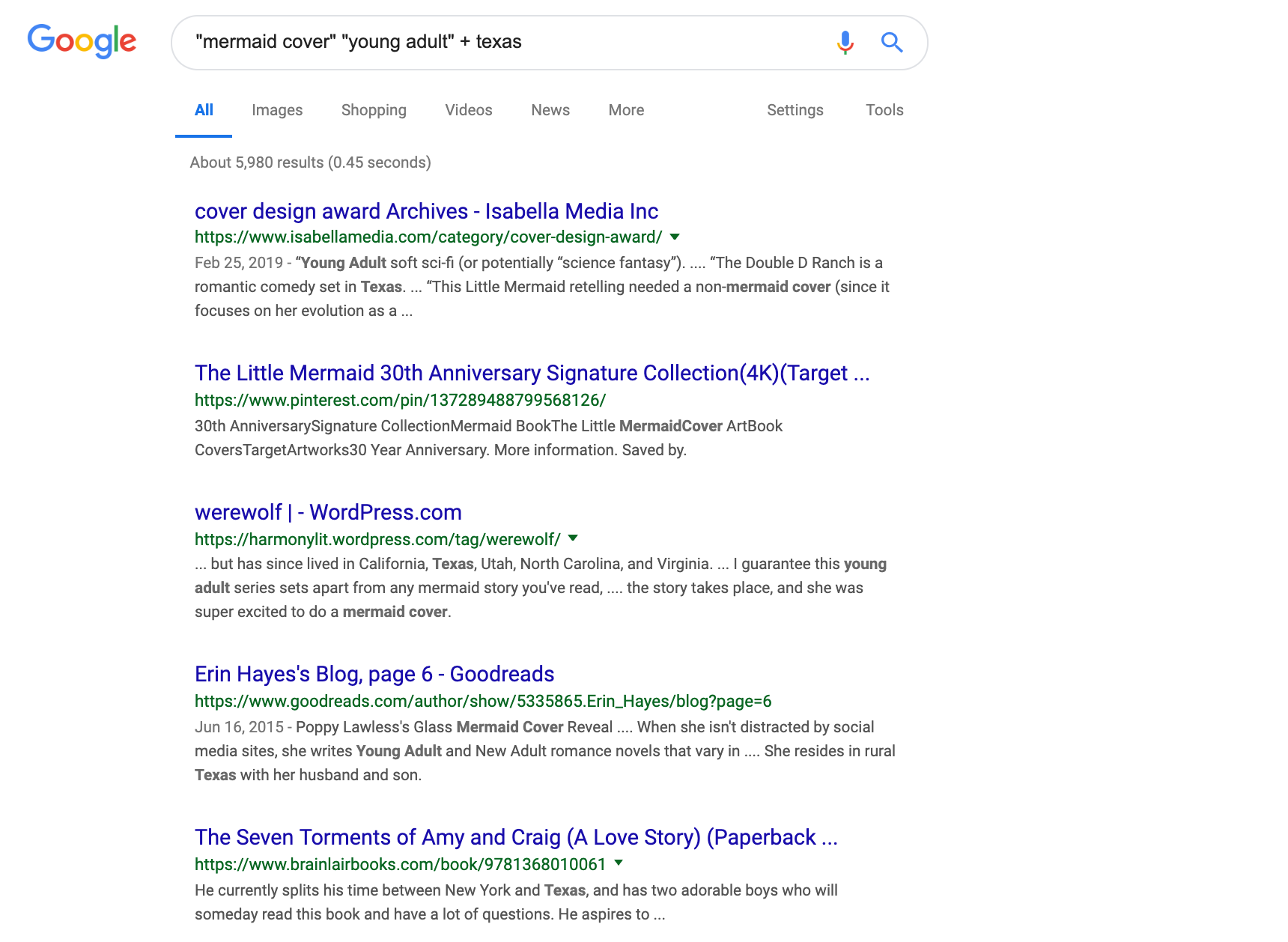Open 'Erin Hayes's Blog, page 6 - Goodreads' result
This screenshot has height=942, width=1288.
(374, 674)
